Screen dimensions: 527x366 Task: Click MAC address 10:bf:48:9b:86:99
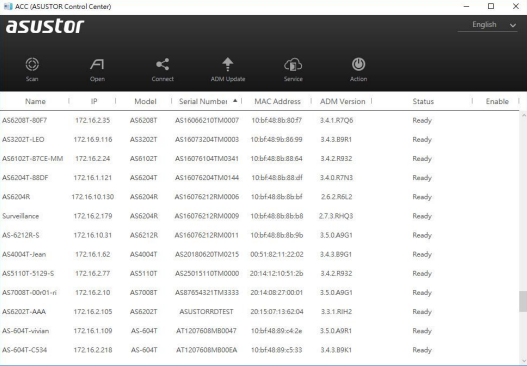(277, 139)
